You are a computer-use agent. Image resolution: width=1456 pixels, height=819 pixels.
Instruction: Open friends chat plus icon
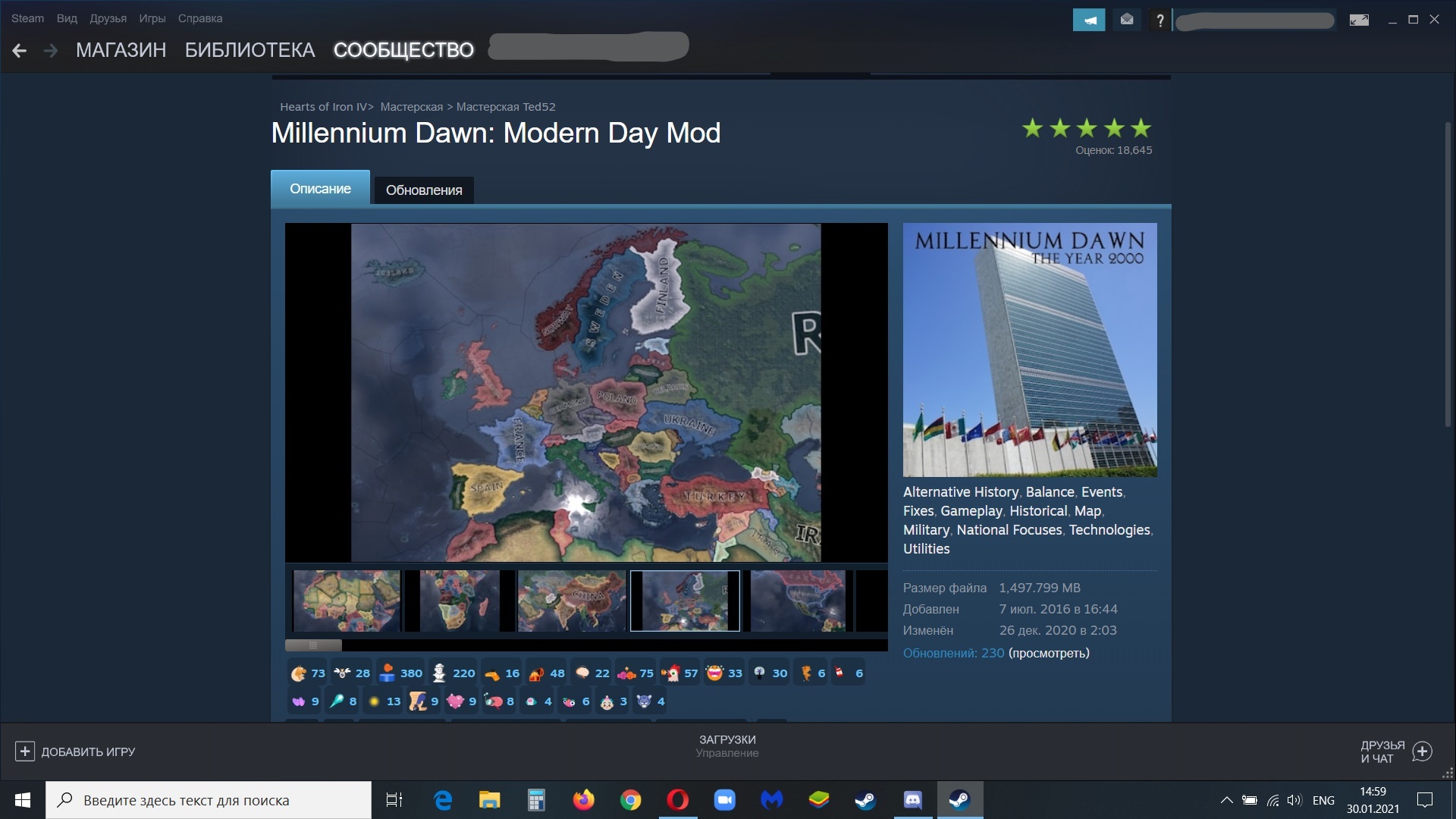tap(1423, 752)
